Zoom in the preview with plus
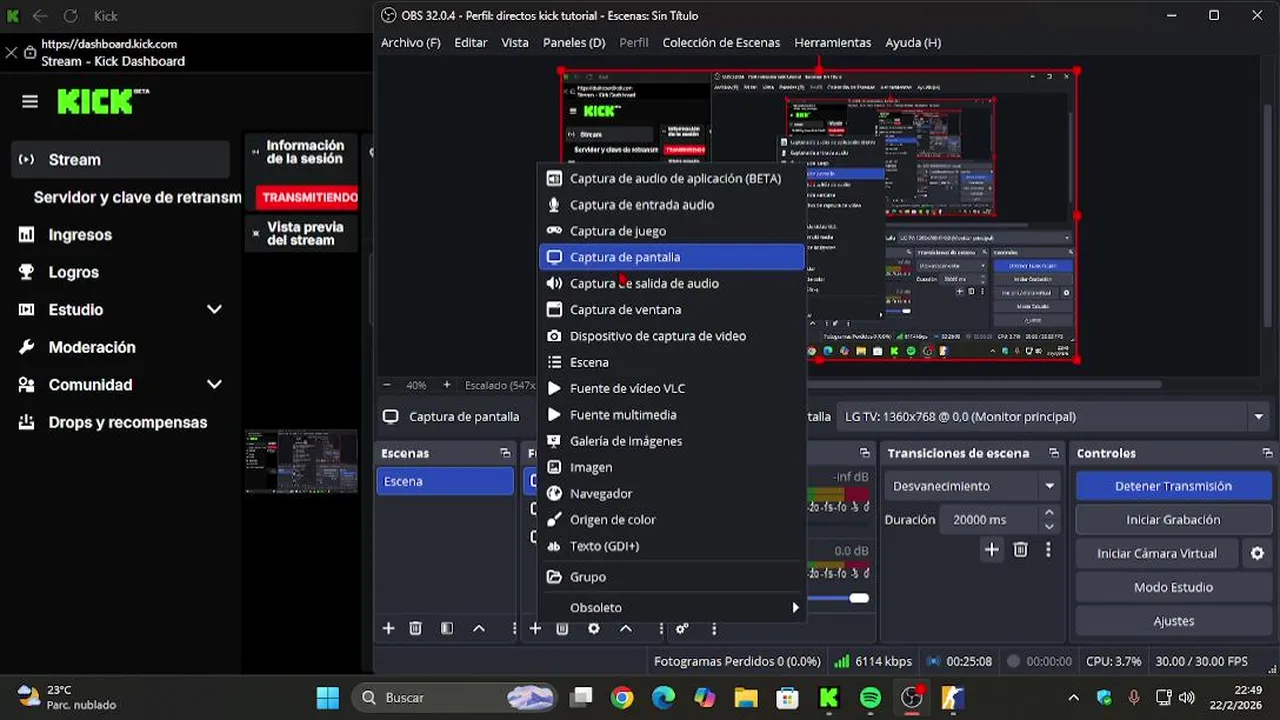 446,385
